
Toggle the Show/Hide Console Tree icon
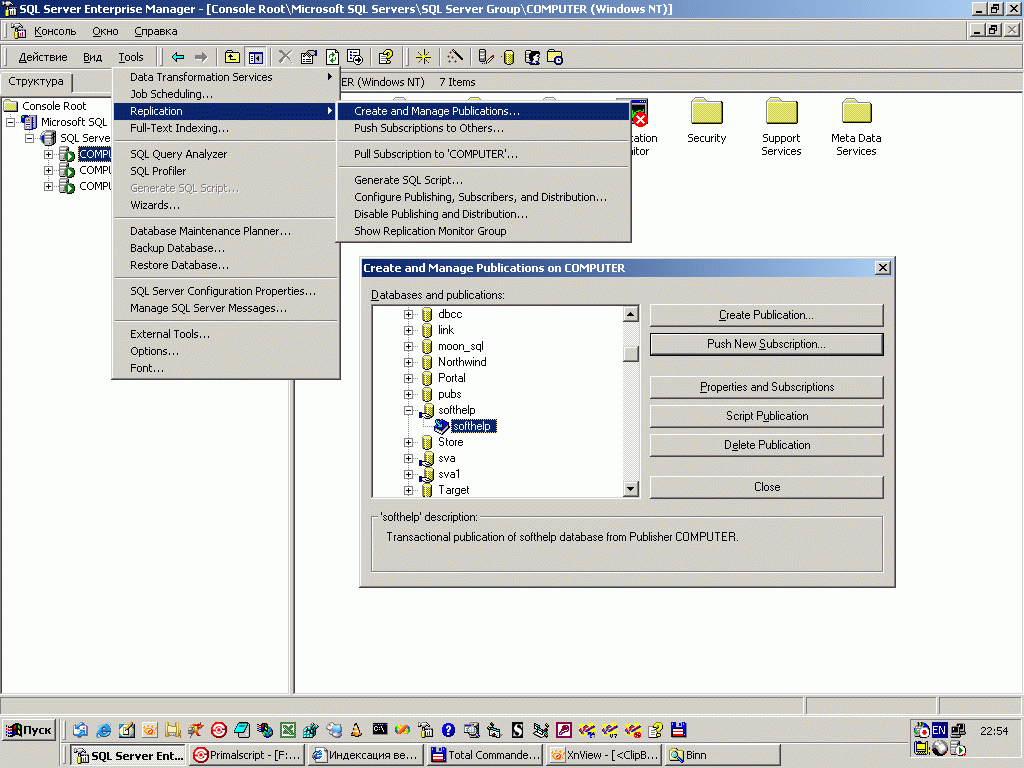255,57
